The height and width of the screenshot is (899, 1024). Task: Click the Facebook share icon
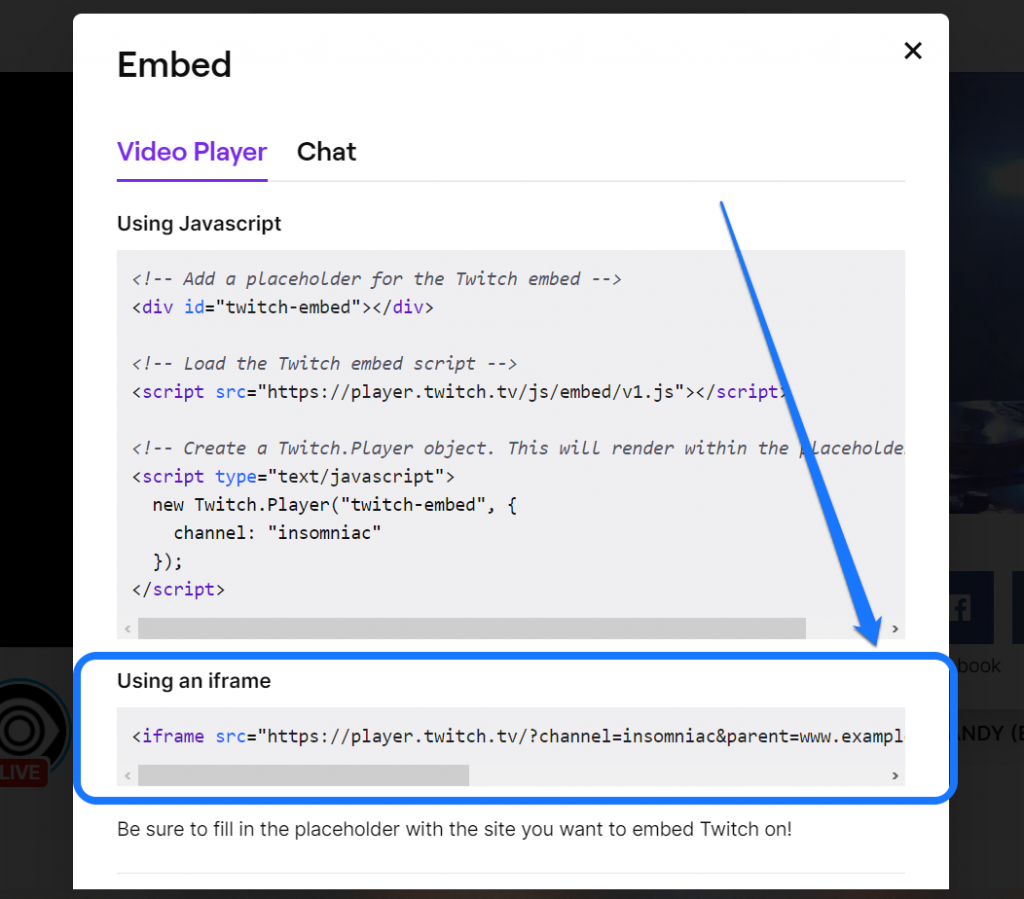click(x=961, y=608)
